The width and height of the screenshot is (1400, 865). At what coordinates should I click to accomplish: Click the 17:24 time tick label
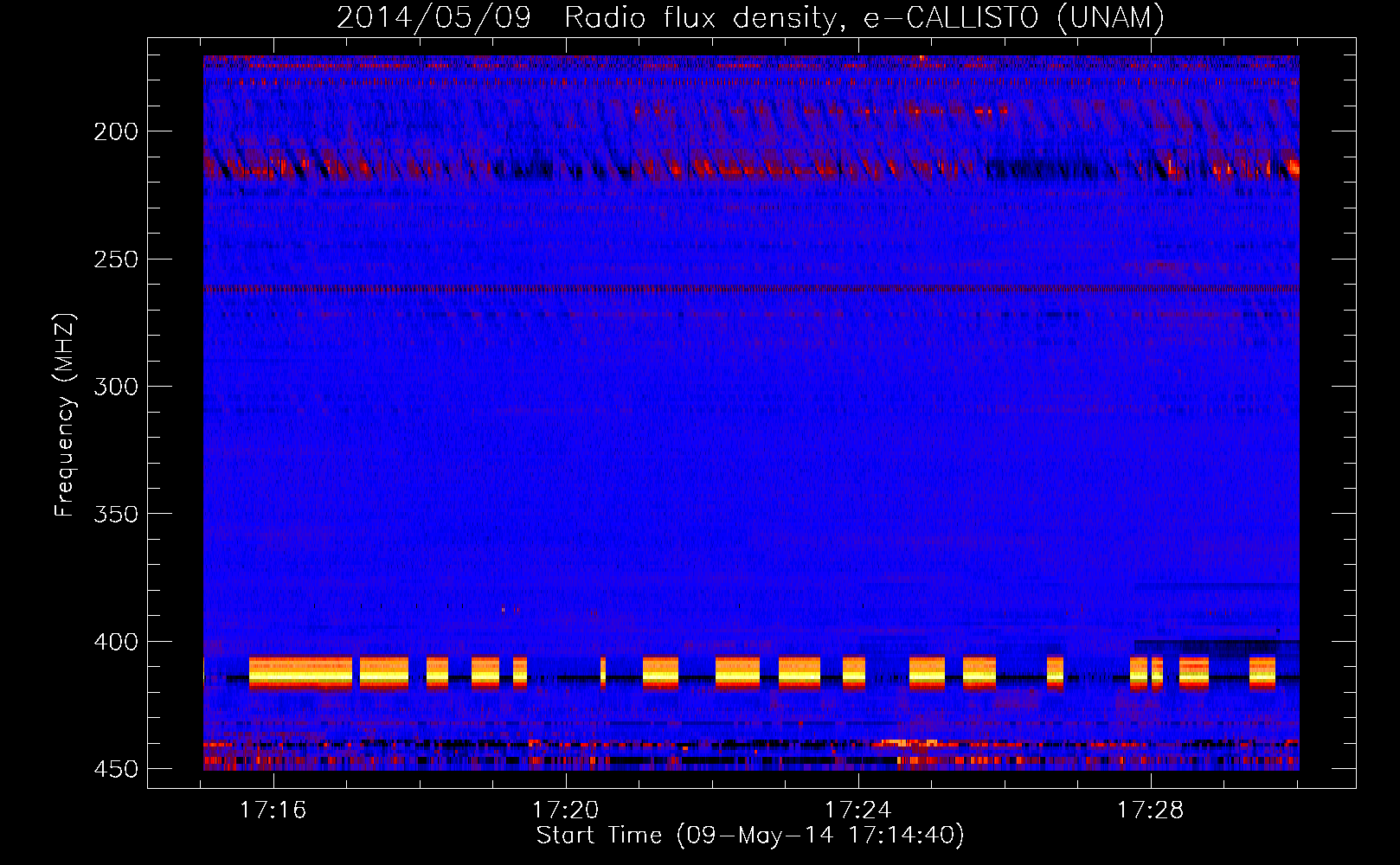pos(858,811)
